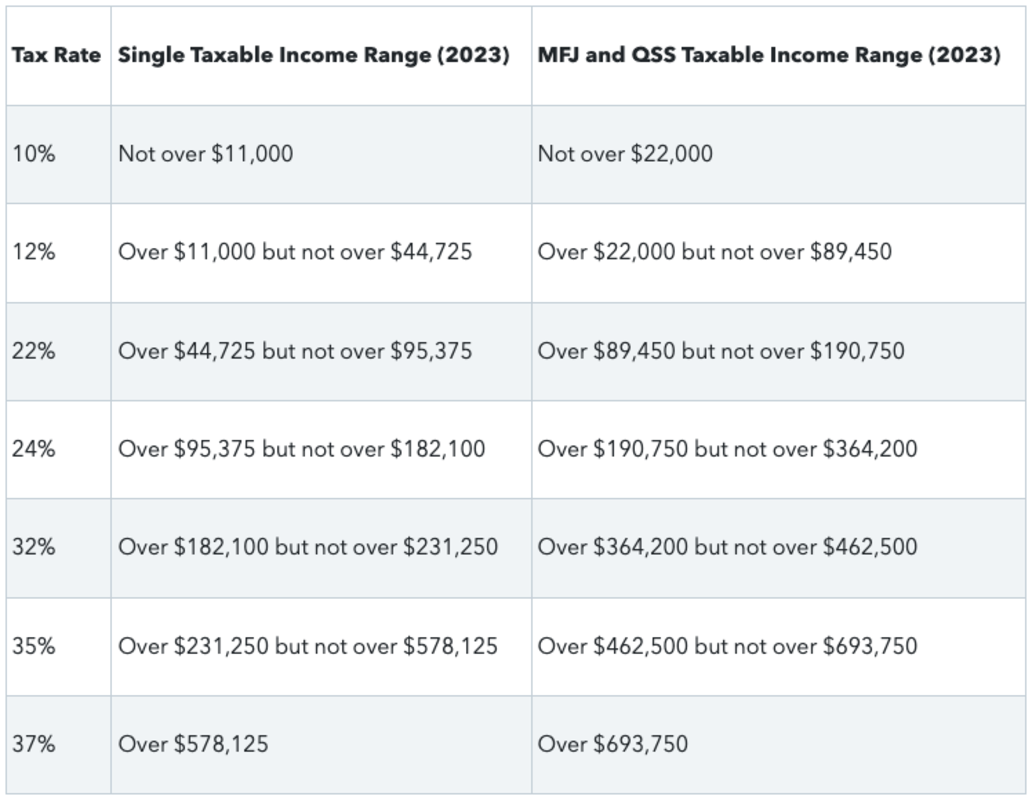
Task: Click 'Over $22,000 but not over $89,450'
Action: pyautogui.click(x=714, y=252)
